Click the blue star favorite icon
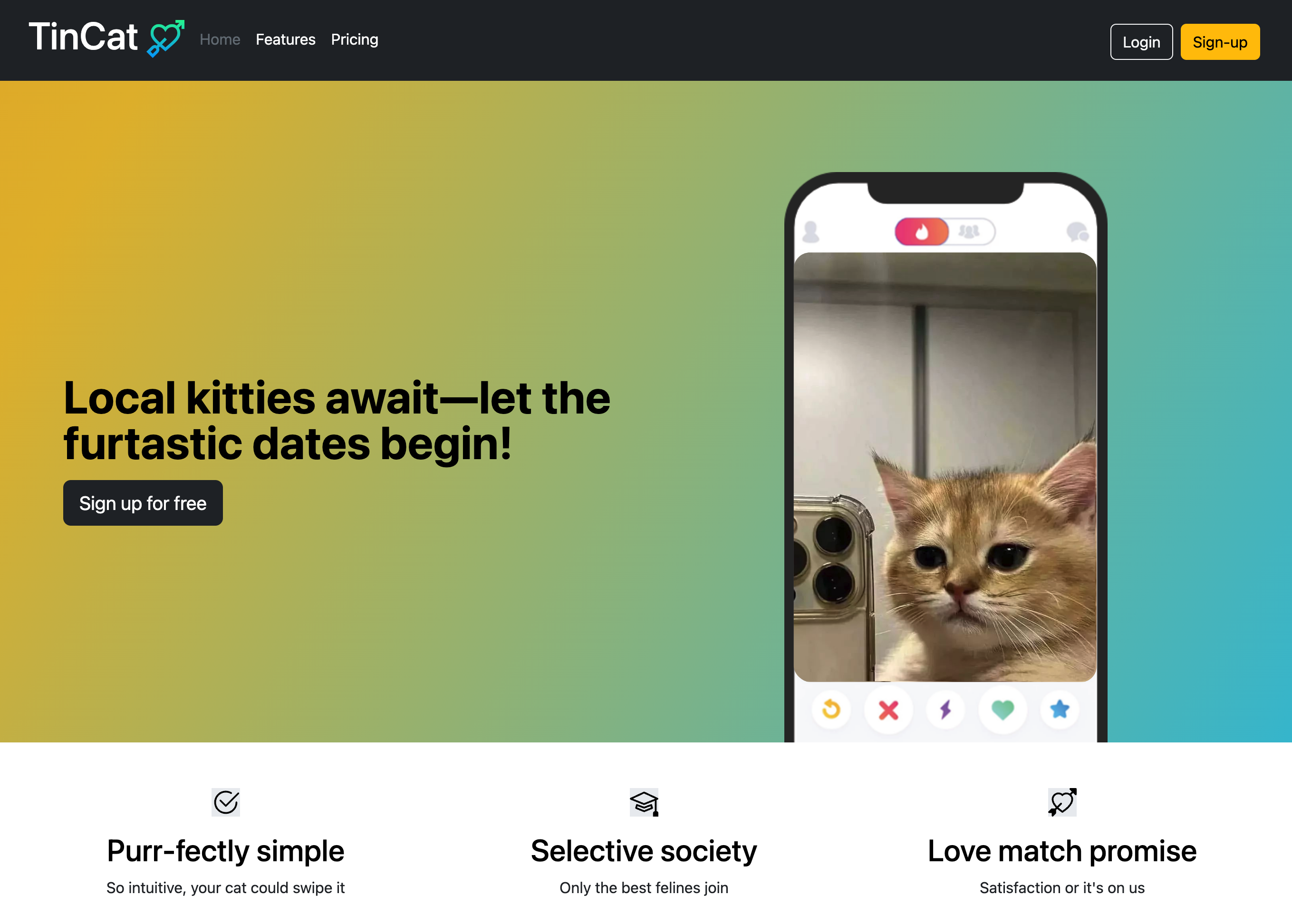Image resolution: width=1292 pixels, height=924 pixels. [x=1060, y=710]
